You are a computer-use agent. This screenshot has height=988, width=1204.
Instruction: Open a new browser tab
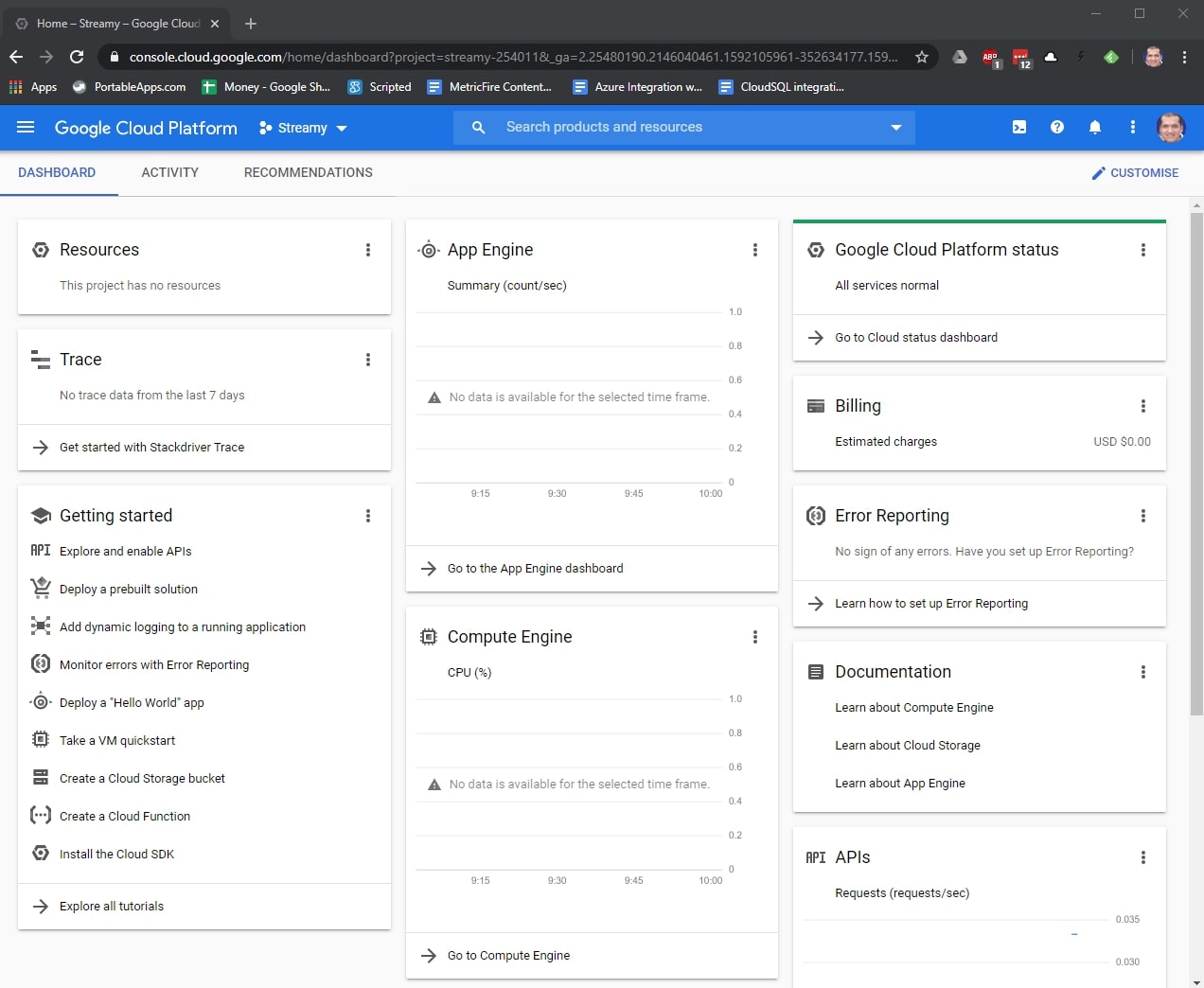pos(251,24)
